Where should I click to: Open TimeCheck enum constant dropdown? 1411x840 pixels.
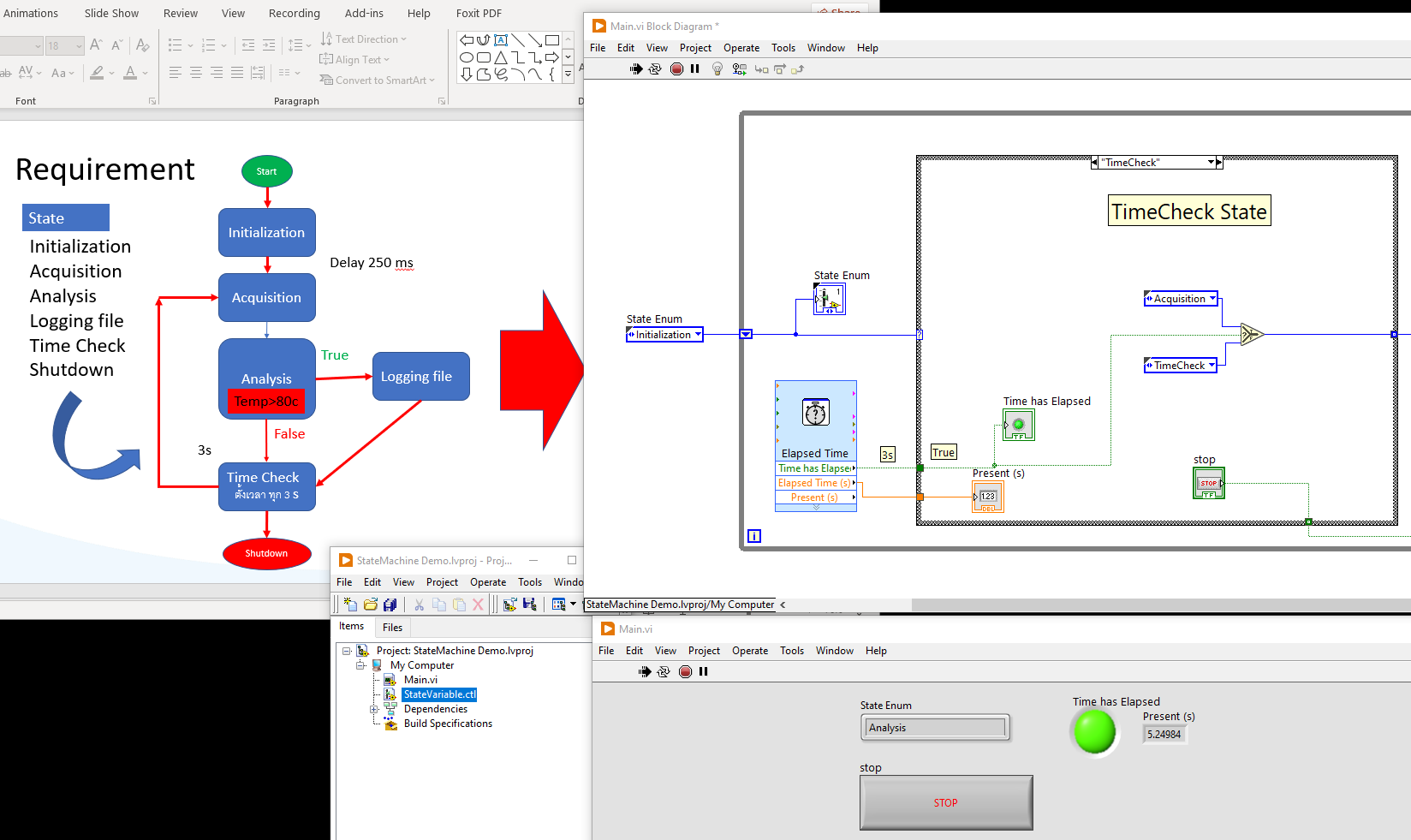pos(1212,366)
